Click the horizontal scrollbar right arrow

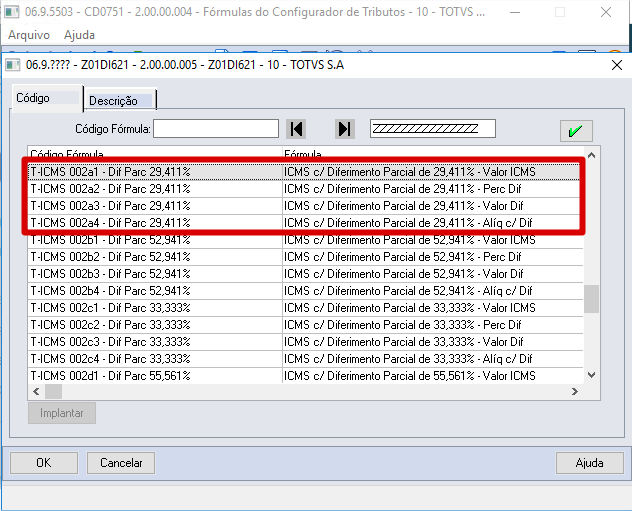tap(575, 391)
